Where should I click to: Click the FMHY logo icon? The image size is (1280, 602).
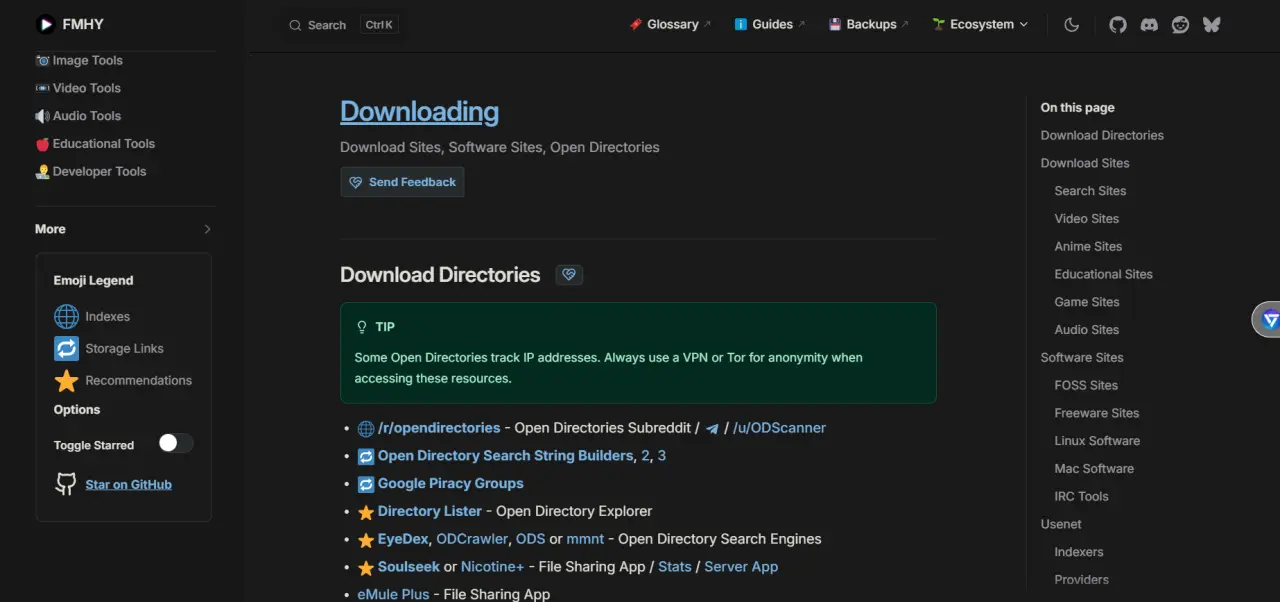pyautogui.click(x=46, y=24)
